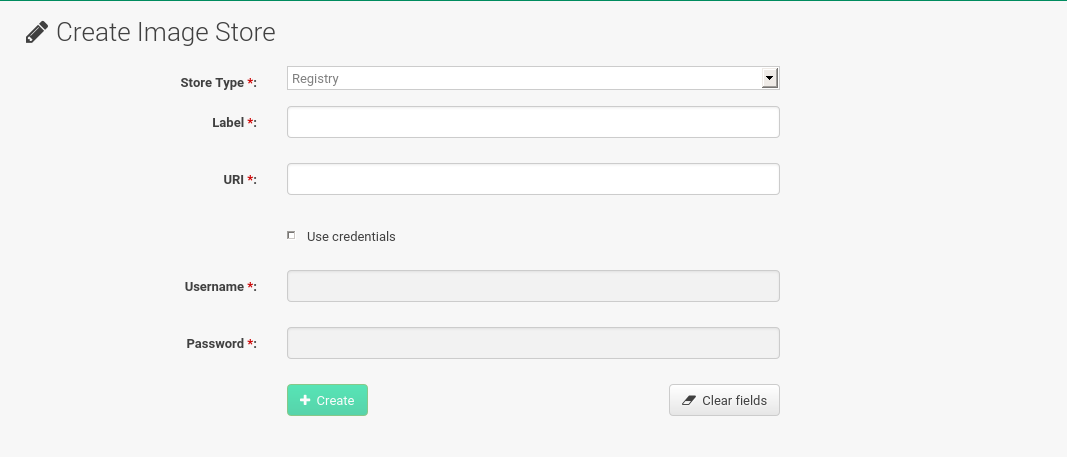Click the Store Type field label
The width and height of the screenshot is (1067, 457).
click(x=212, y=82)
